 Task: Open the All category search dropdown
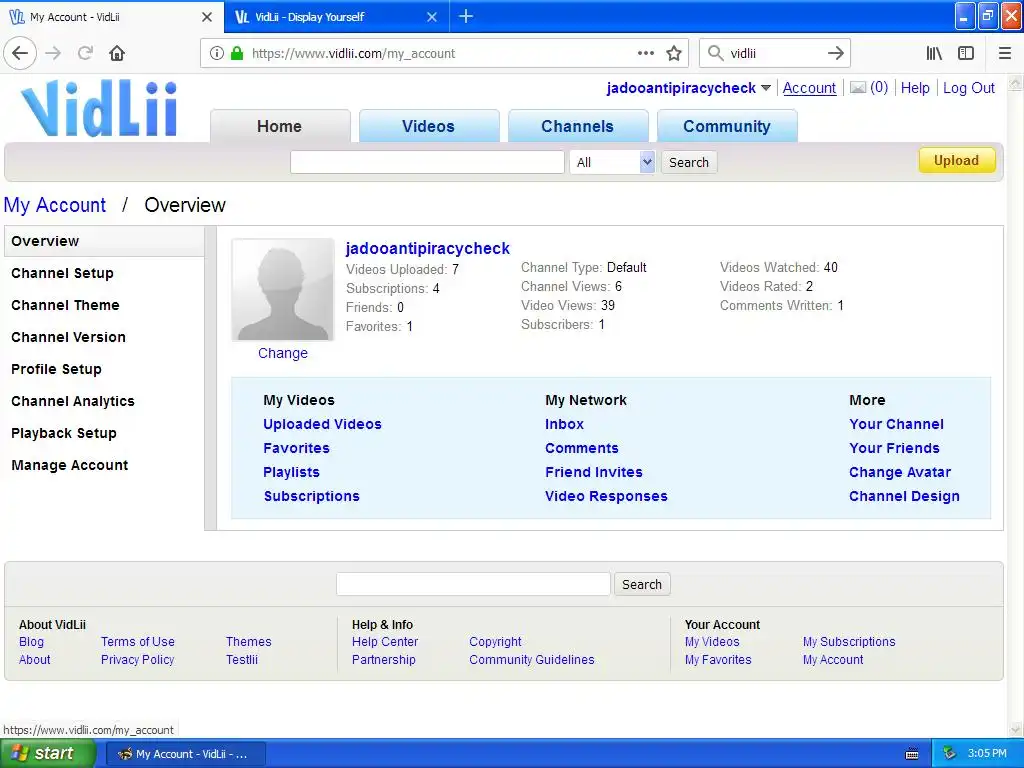tap(612, 162)
